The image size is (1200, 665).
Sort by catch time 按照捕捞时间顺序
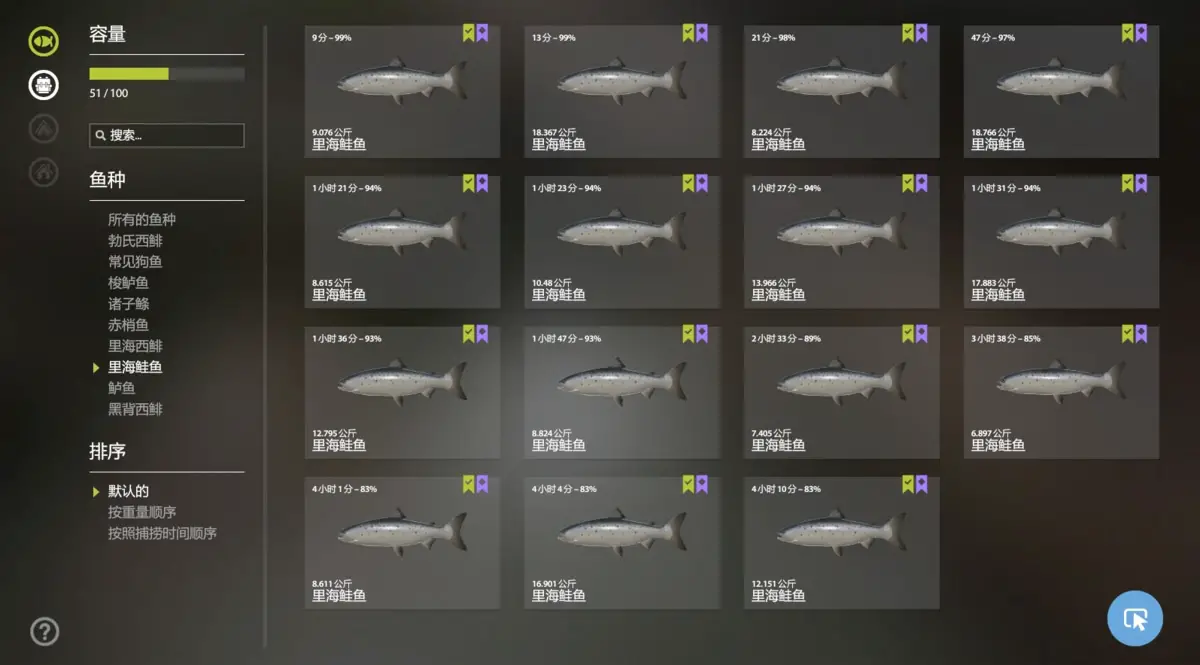162,533
